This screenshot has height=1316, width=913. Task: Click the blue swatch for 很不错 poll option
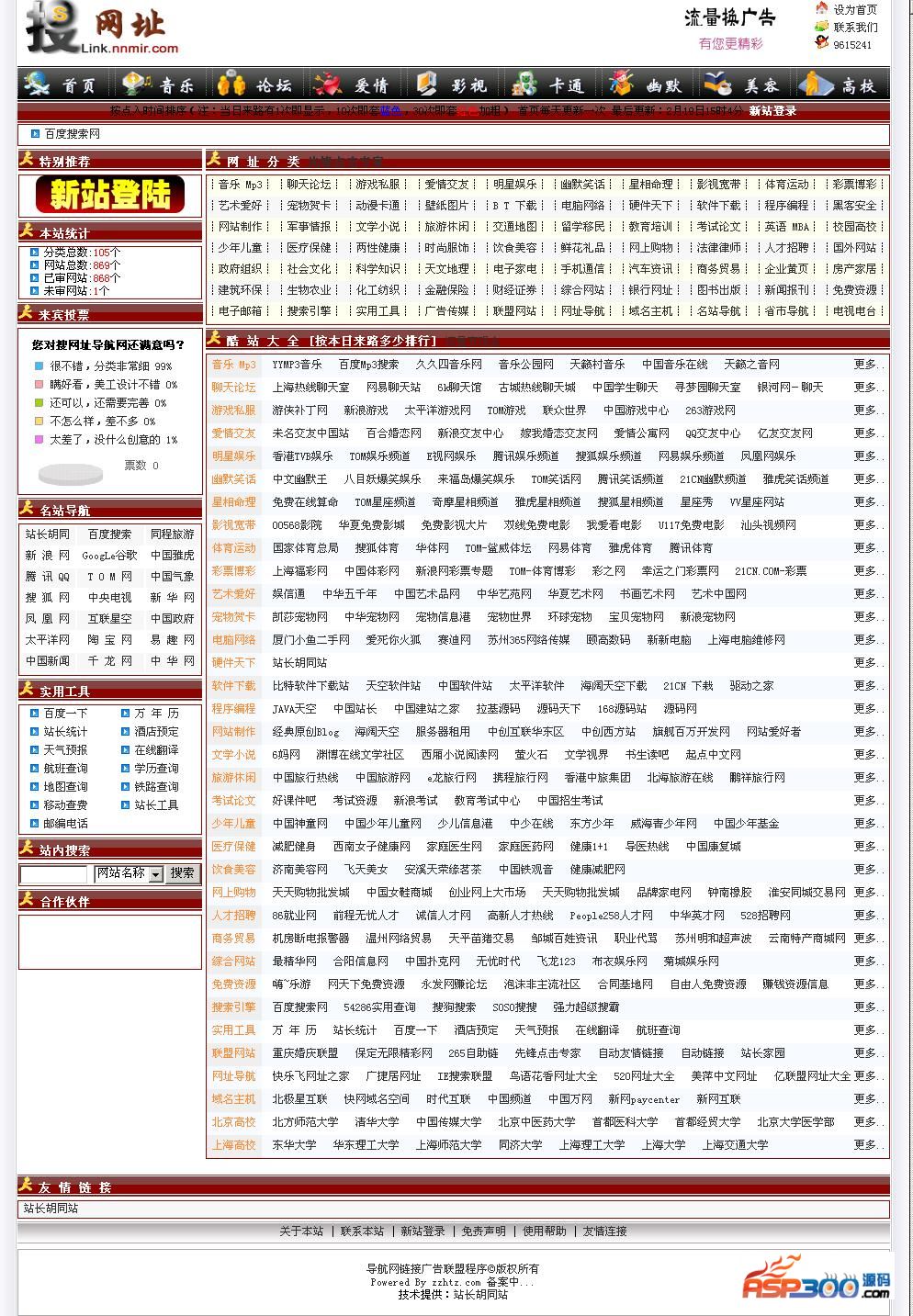39,366
